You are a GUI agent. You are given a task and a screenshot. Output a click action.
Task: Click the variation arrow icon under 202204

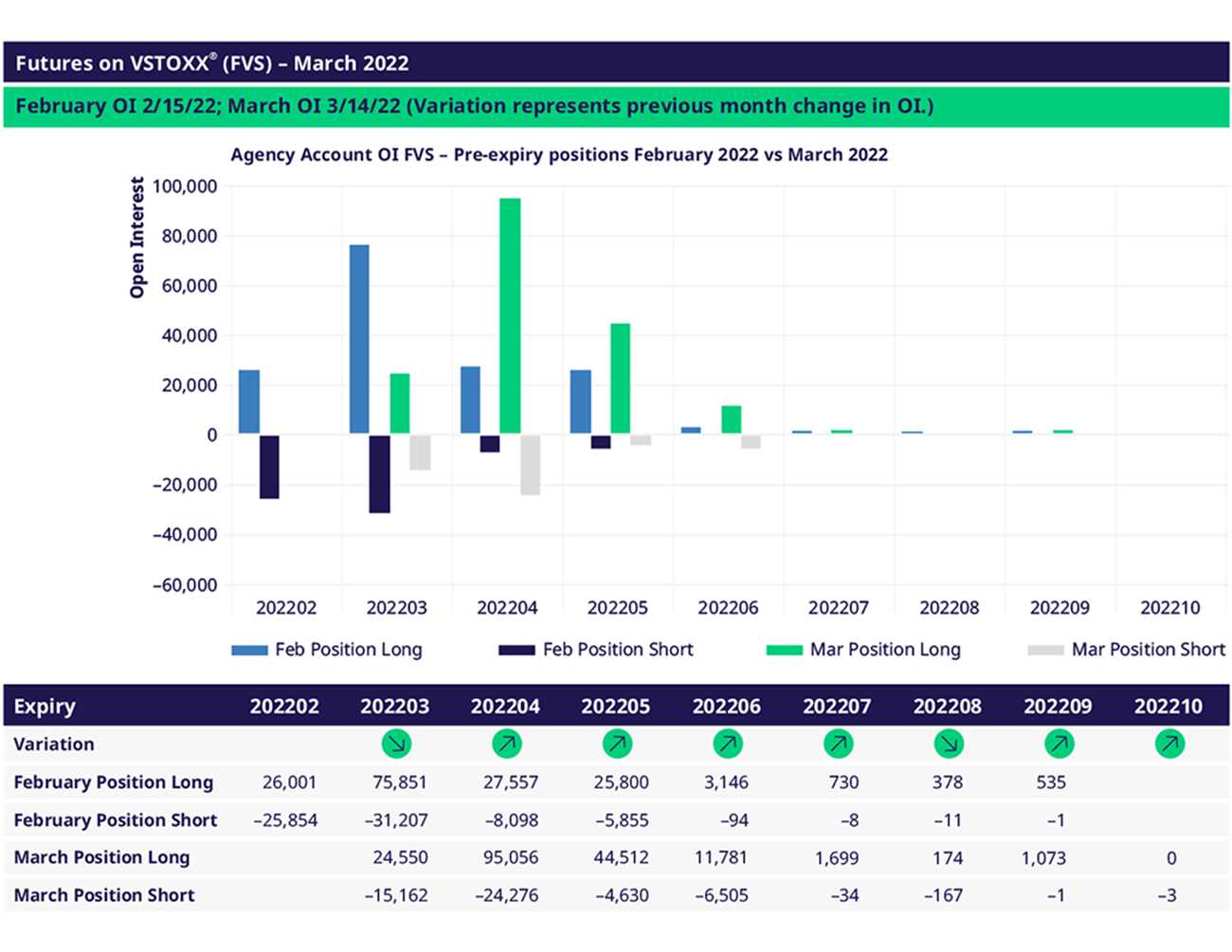point(507,745)
